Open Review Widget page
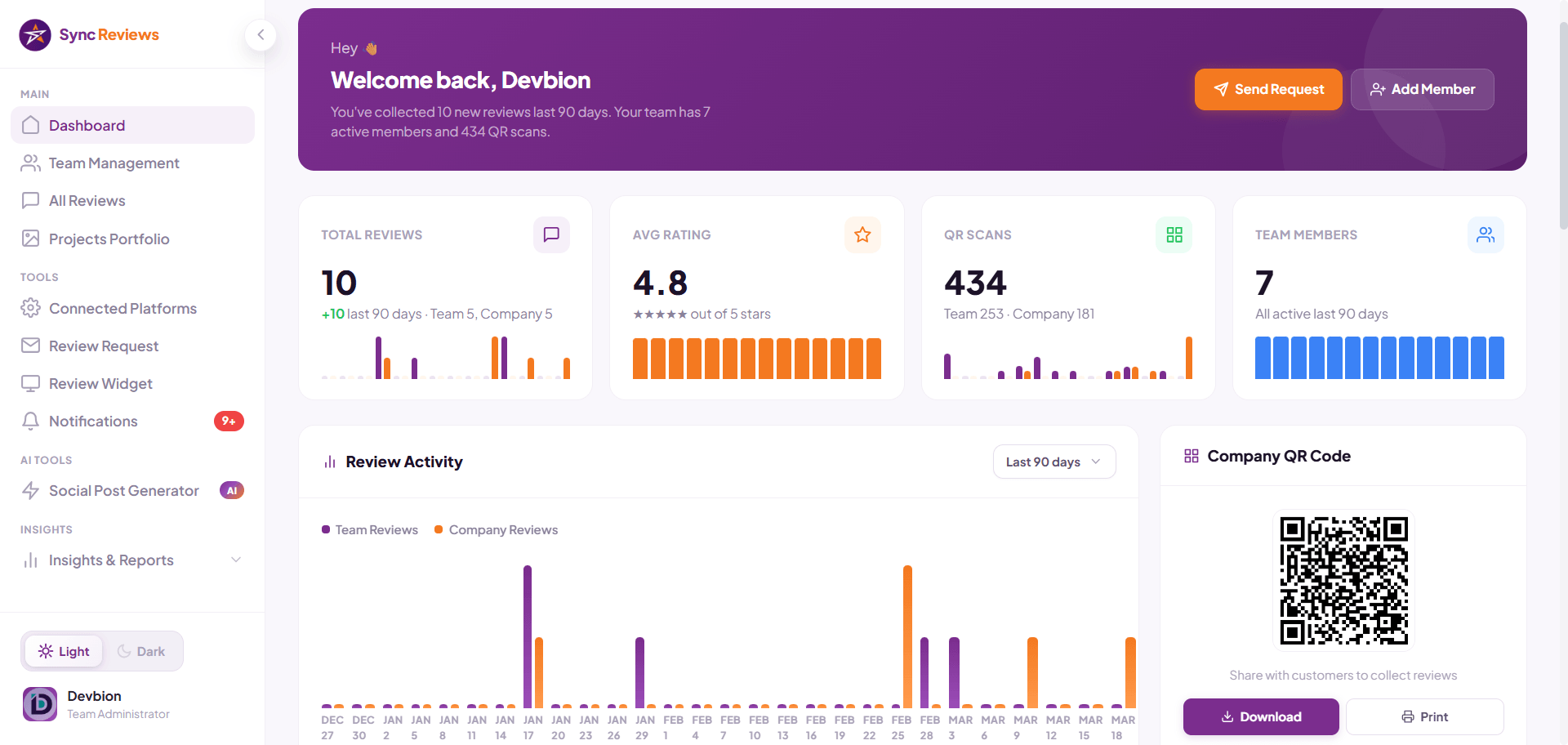1568x745 pixels. pyautogui.click(x=132, y=383)
